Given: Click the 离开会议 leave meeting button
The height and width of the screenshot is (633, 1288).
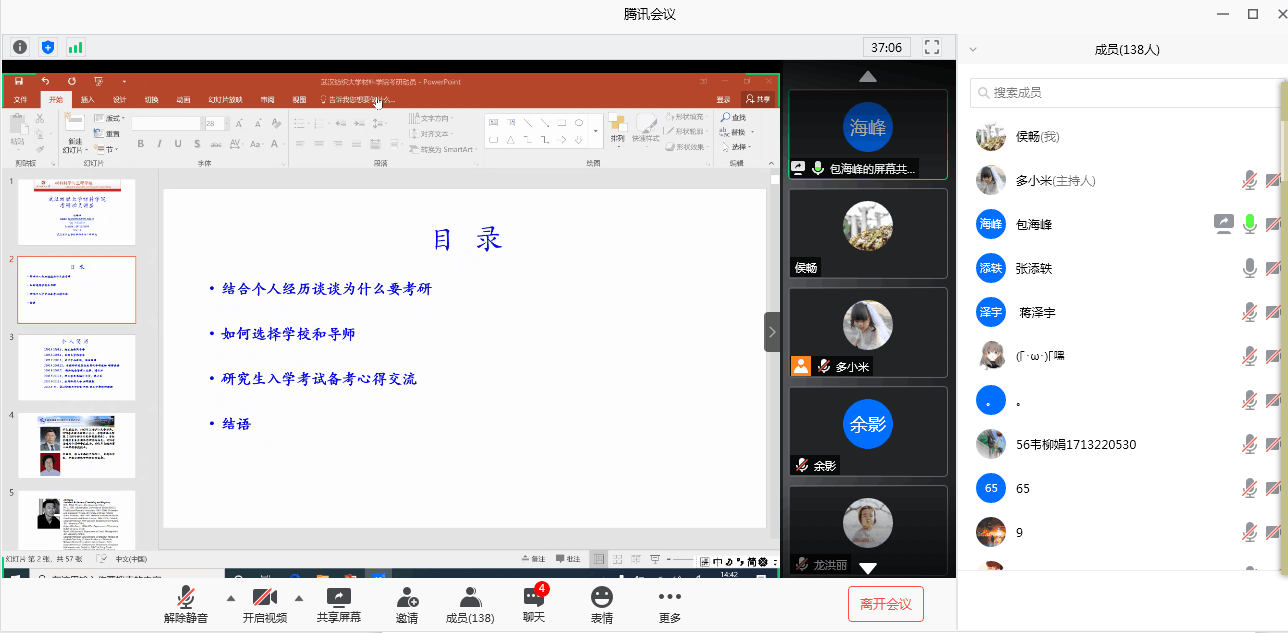Looking at the screenshot, I should [885, 604].
